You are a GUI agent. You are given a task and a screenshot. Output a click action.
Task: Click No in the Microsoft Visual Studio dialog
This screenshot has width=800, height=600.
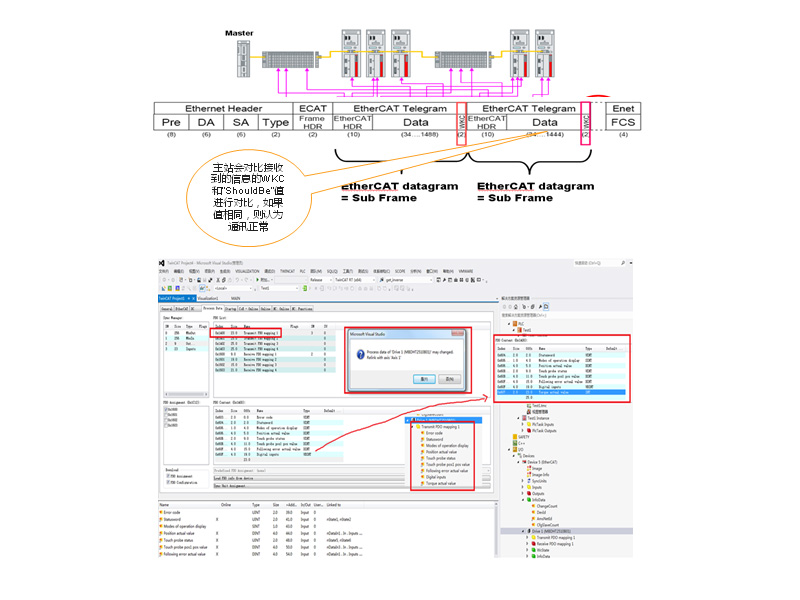[x=449, y=379]
